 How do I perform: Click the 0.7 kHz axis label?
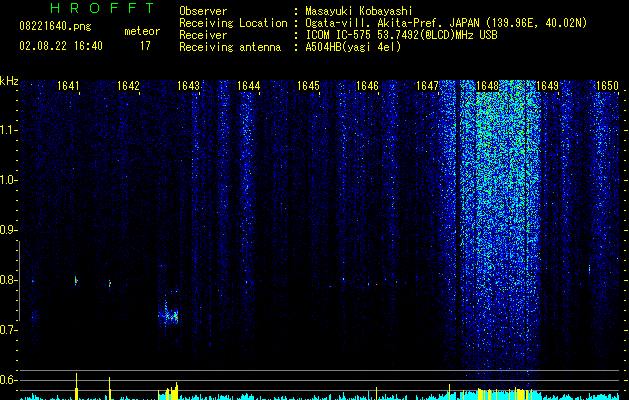[8, 330]
